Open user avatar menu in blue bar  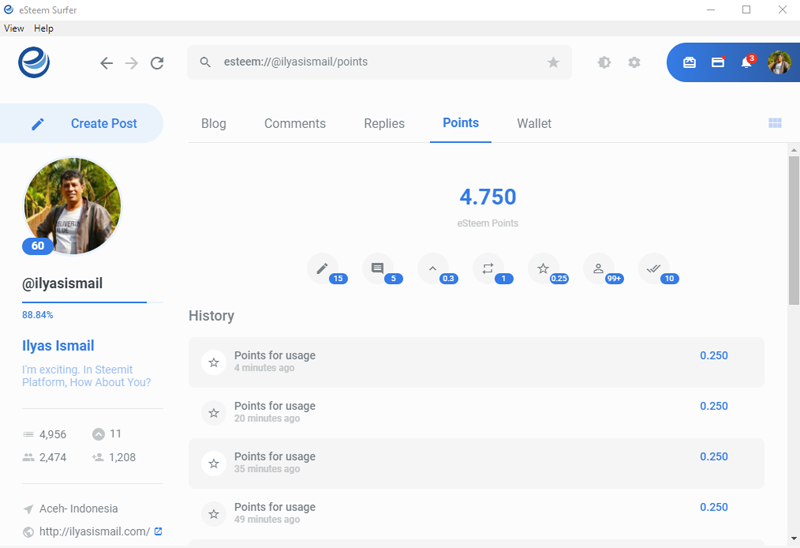point(779,62)
